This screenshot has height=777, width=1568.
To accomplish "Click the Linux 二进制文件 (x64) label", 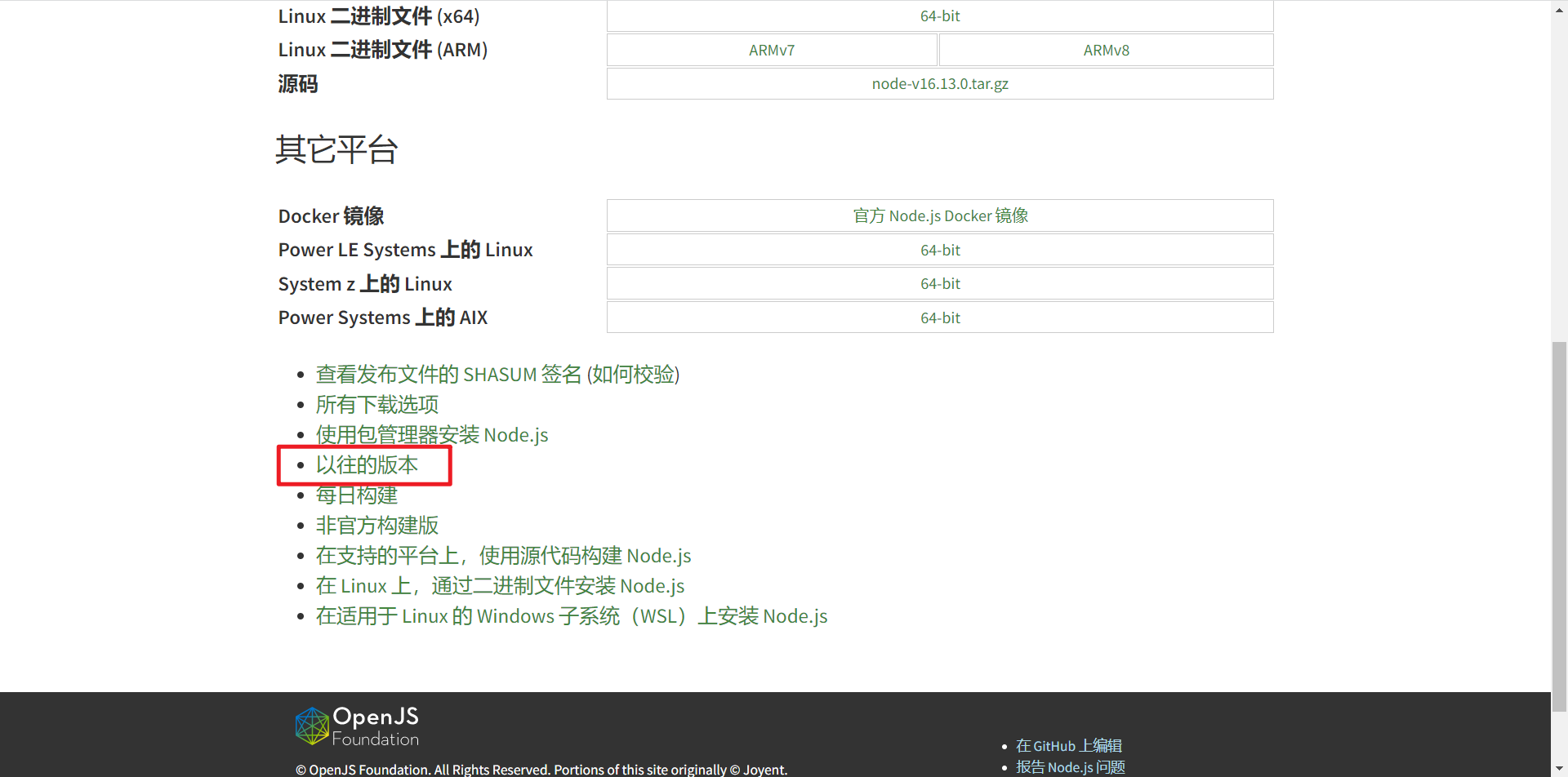I will click(379, 16).
